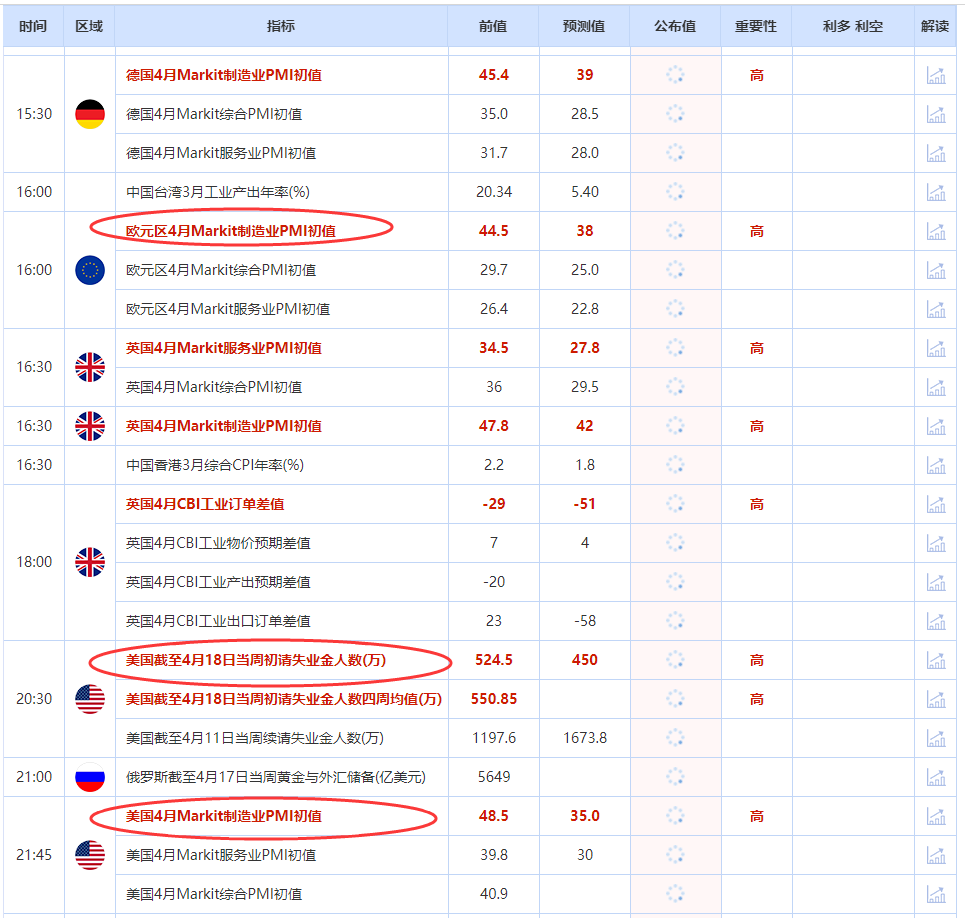Open 美国截至4月18日当周初请失业金人数(万) indicator
Image resolution: width=965 pixels, height=918 pixels.
coord(256,660)
